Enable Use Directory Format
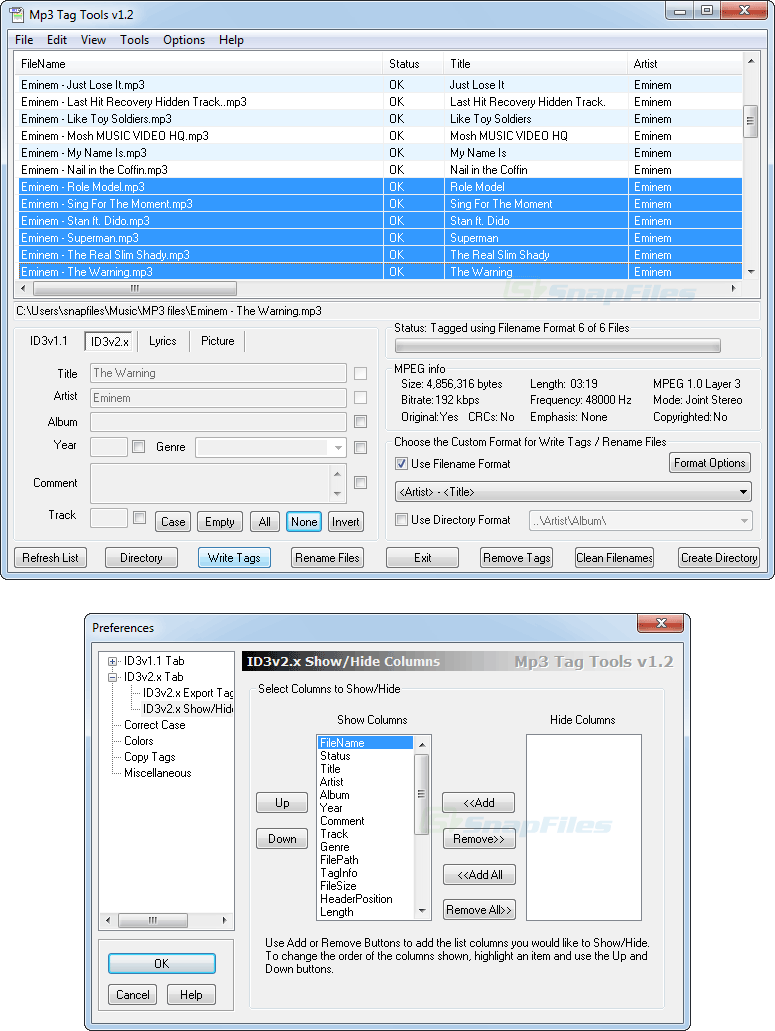The height and width of the screenshot is (1031, 775). coord(401,519)
